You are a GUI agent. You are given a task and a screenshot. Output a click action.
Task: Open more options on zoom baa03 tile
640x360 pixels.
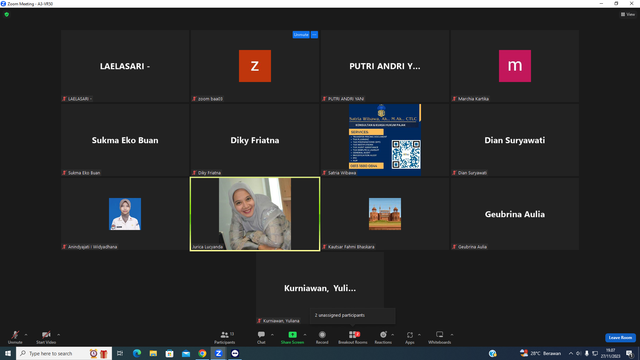click(x=314, y=35)
